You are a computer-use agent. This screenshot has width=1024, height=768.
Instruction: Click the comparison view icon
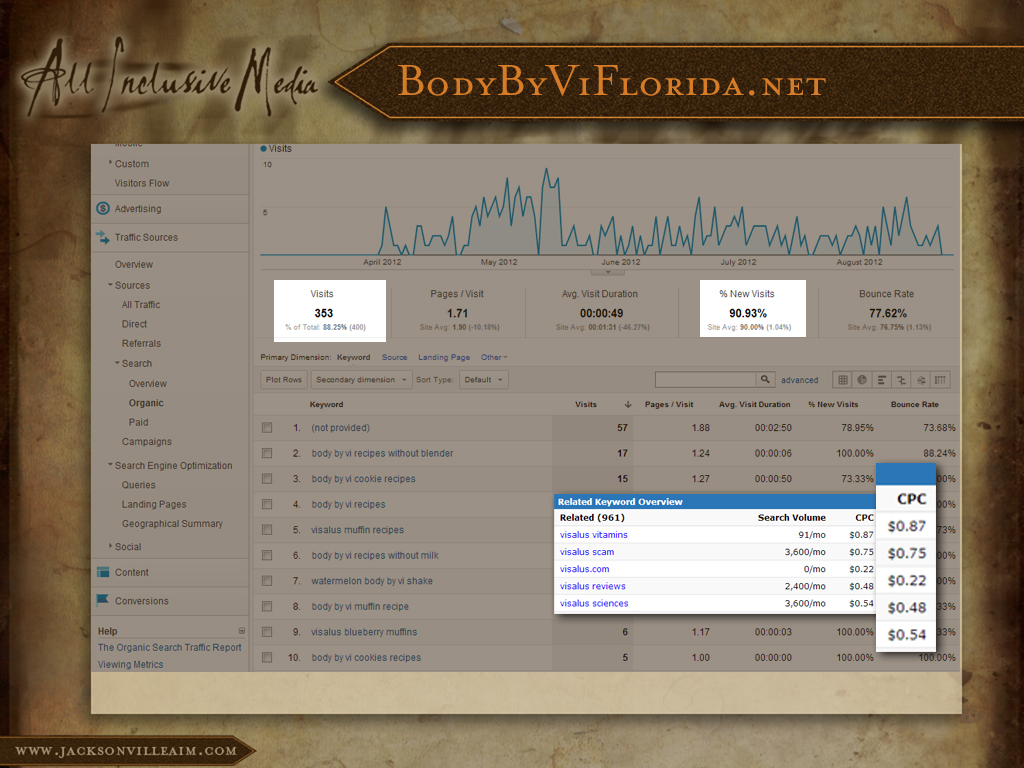tap(901, 380)
